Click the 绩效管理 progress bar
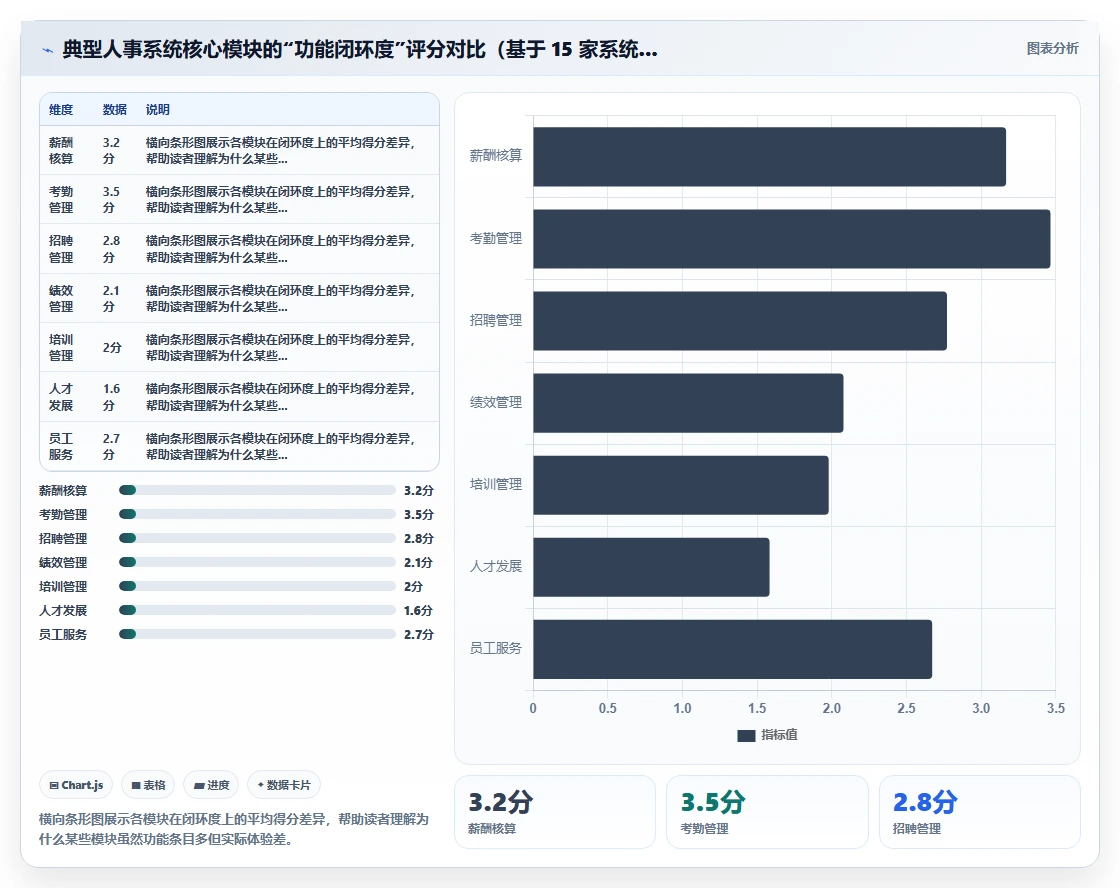The height and width of the screenshot is (888, 1120). 257,562
